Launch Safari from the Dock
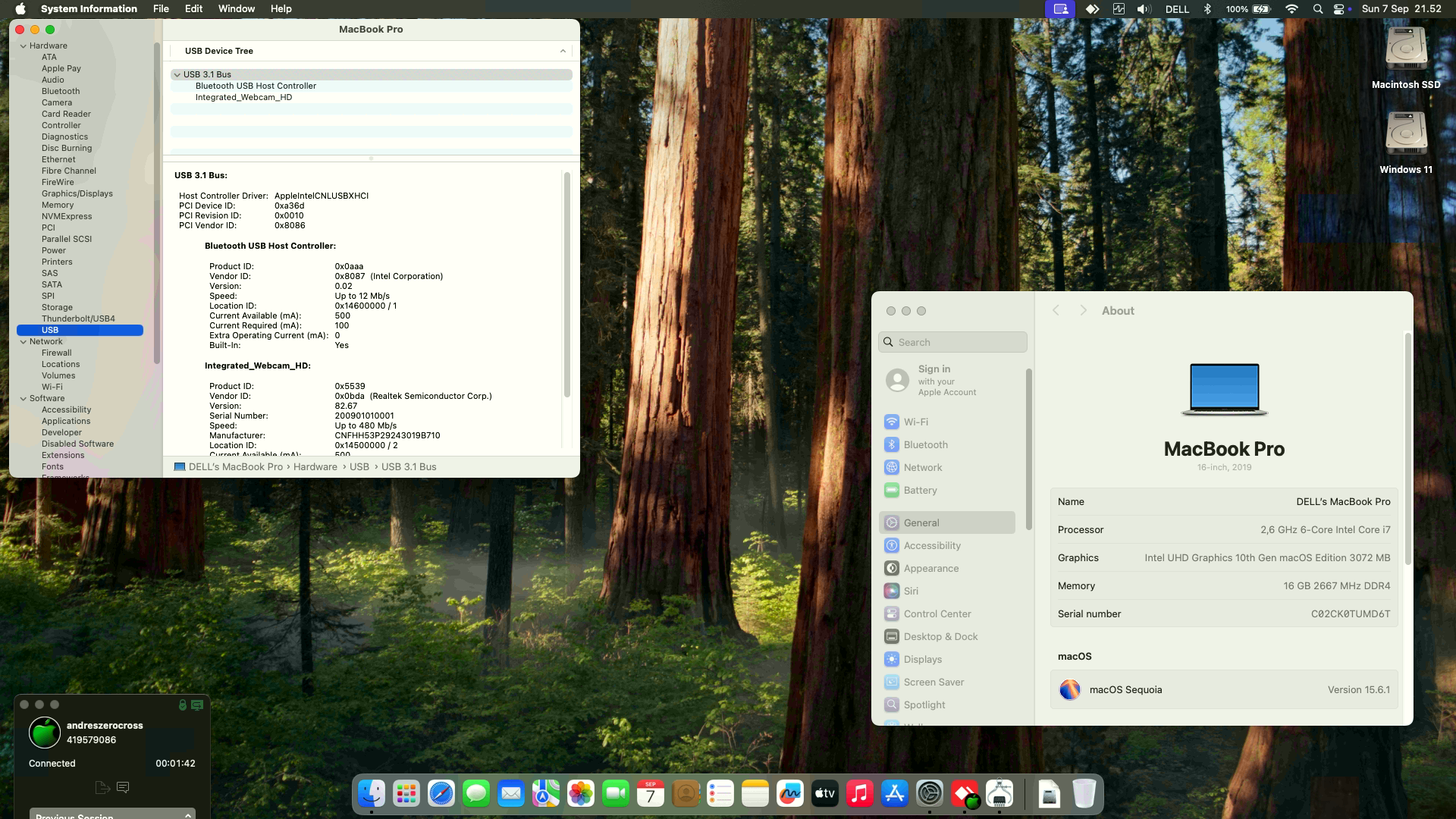 pos(441,794)
